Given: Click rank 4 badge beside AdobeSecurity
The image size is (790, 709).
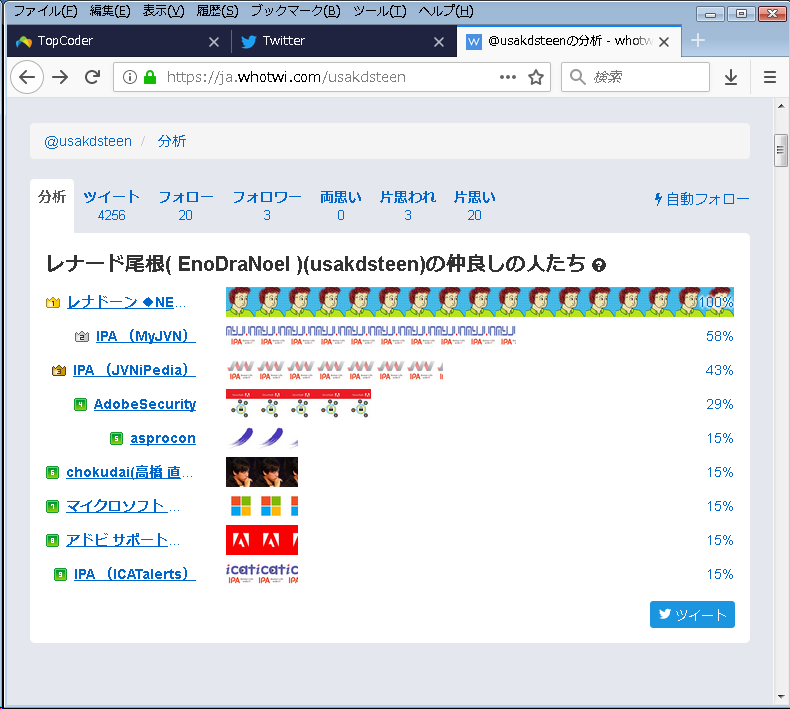Looking at the screenshot, I should tap(81, 404).
